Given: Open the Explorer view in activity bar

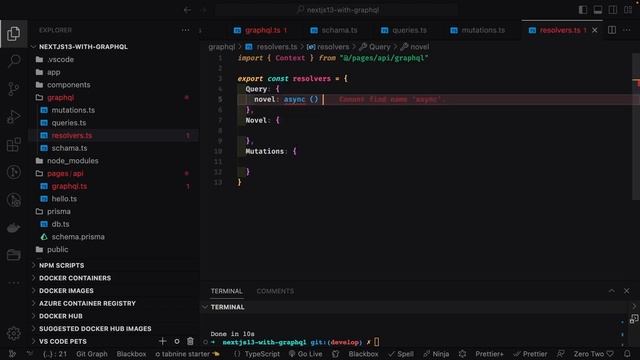Looking at the screenshot, I should (x=13, y=33).
